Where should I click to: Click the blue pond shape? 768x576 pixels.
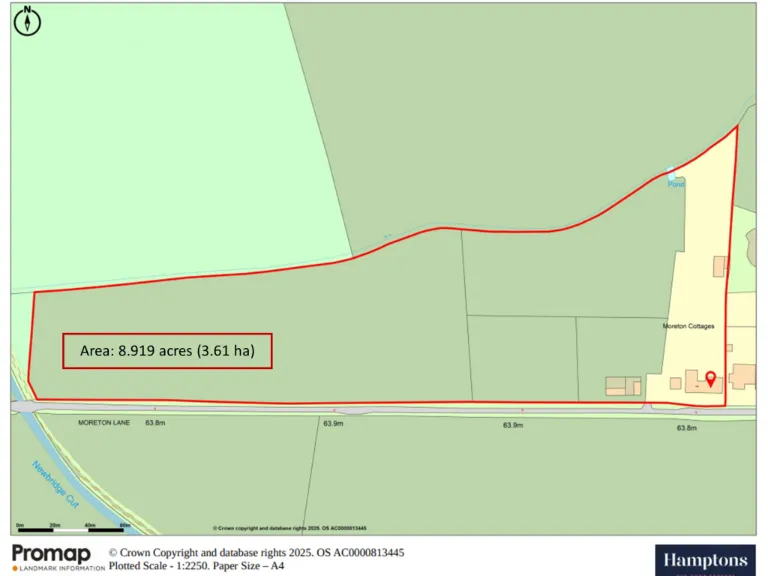671,173
